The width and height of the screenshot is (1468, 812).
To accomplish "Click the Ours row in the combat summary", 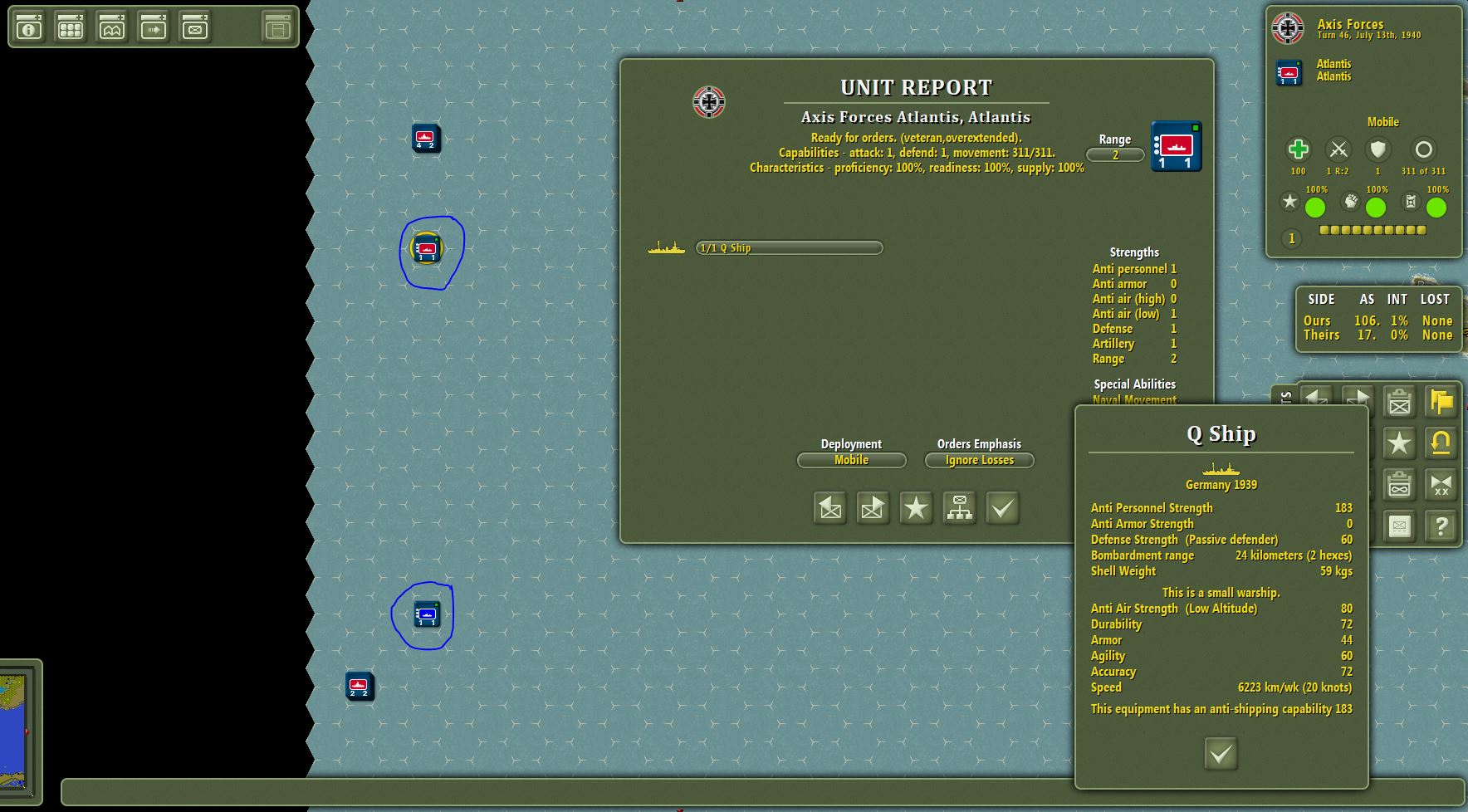I will [x=1377, y=320].
